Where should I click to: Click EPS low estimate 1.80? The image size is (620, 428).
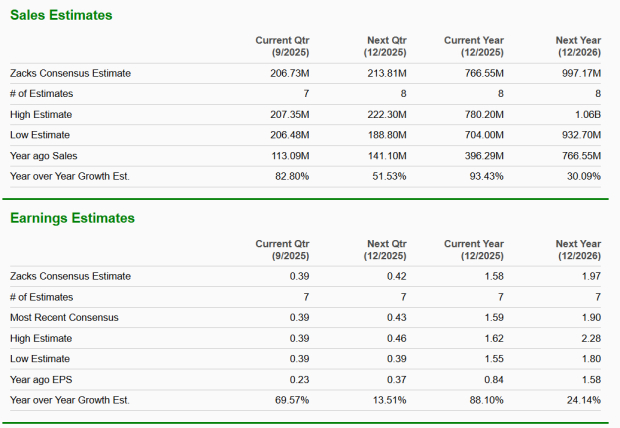591,359
